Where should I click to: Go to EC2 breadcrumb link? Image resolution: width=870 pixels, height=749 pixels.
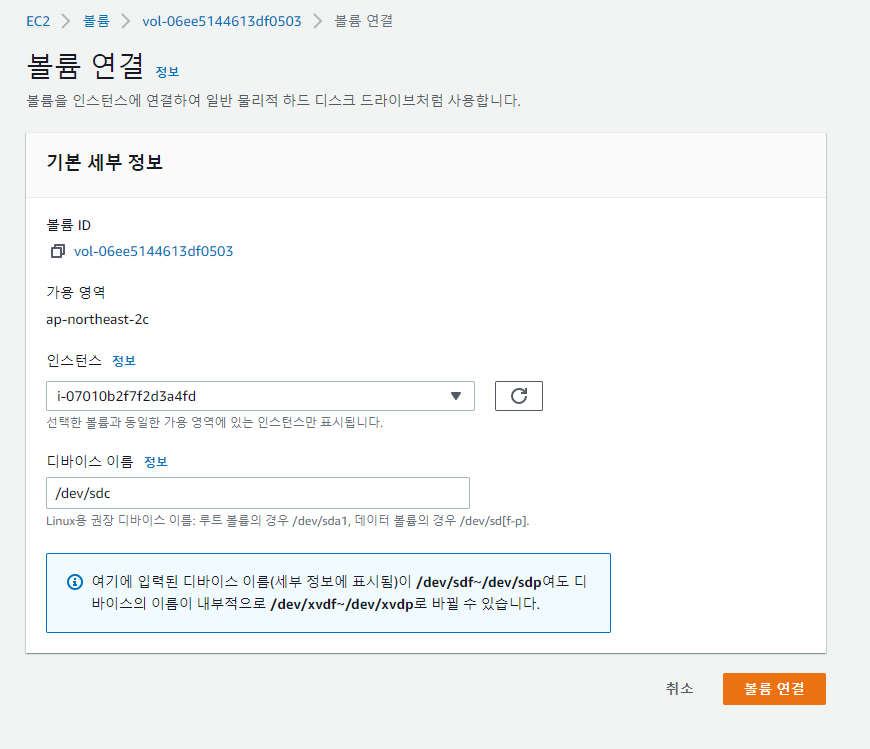(38, 21)
